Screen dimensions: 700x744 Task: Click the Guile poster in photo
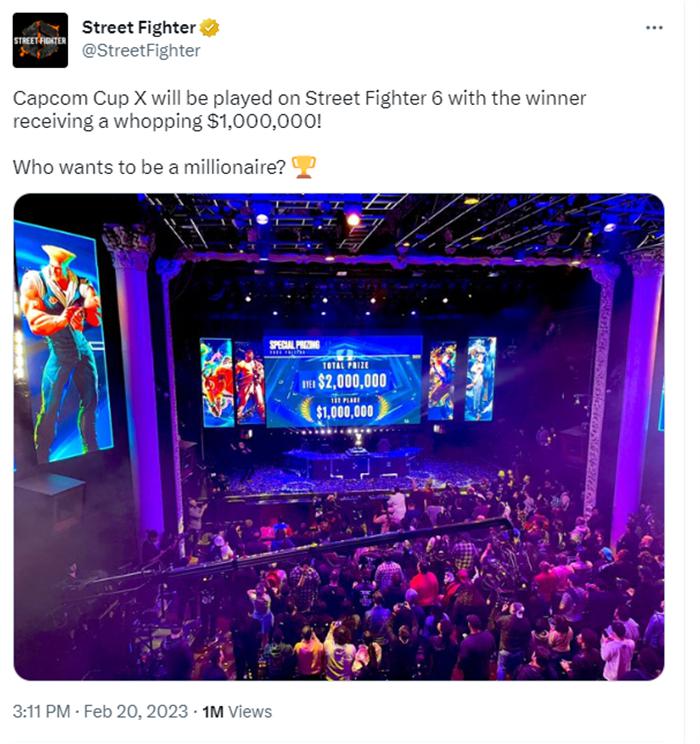click(x=62, y=344)
